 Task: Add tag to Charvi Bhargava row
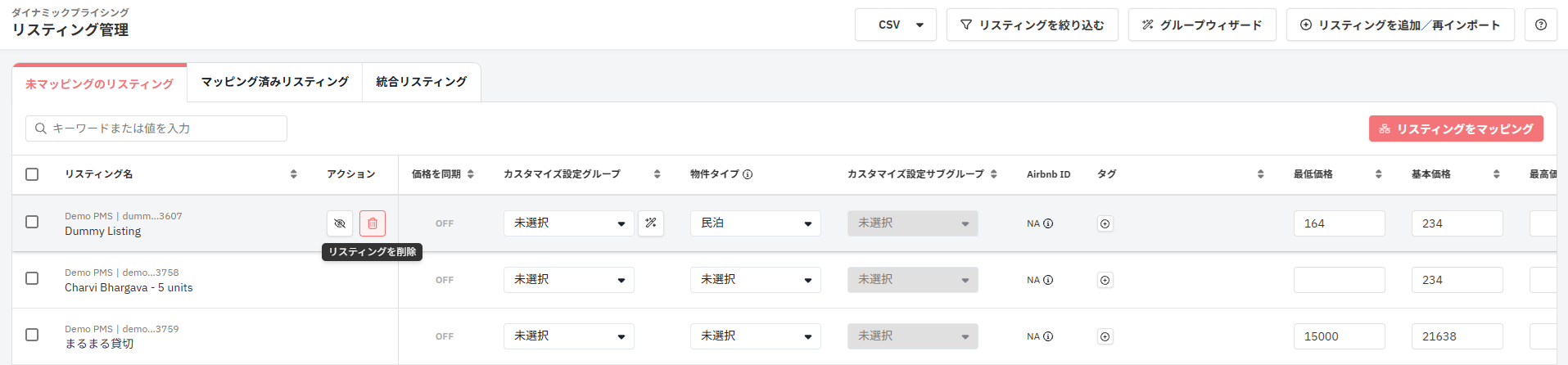click(1105, 280)
